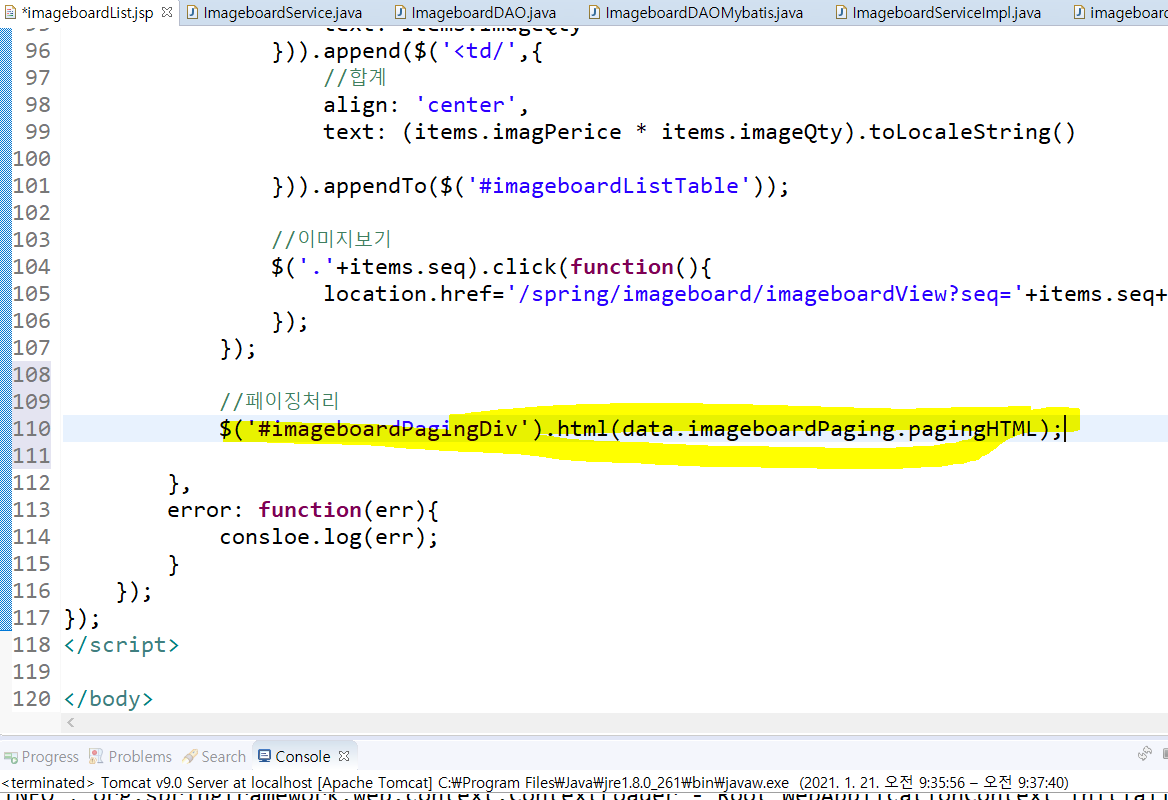Open the ImageboardDAOMybatis.java tab
This screenshot has width=1168, height=800.
point(704,13)
